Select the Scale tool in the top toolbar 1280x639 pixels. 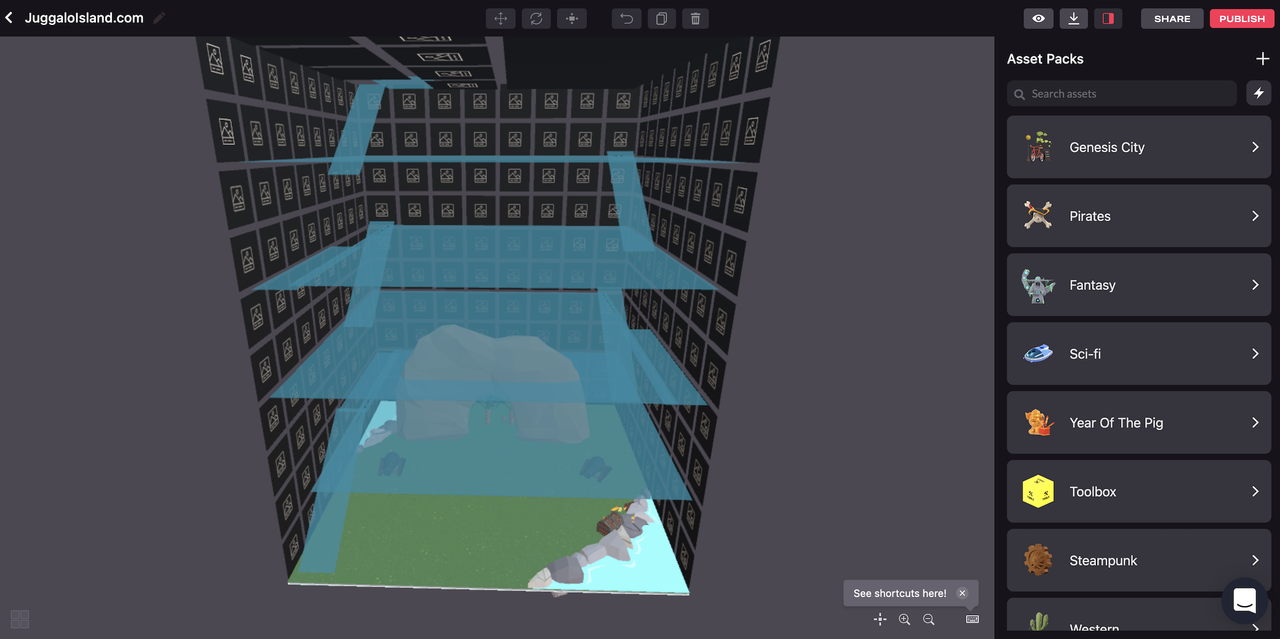pyautogui.click(x=571, y=18)
